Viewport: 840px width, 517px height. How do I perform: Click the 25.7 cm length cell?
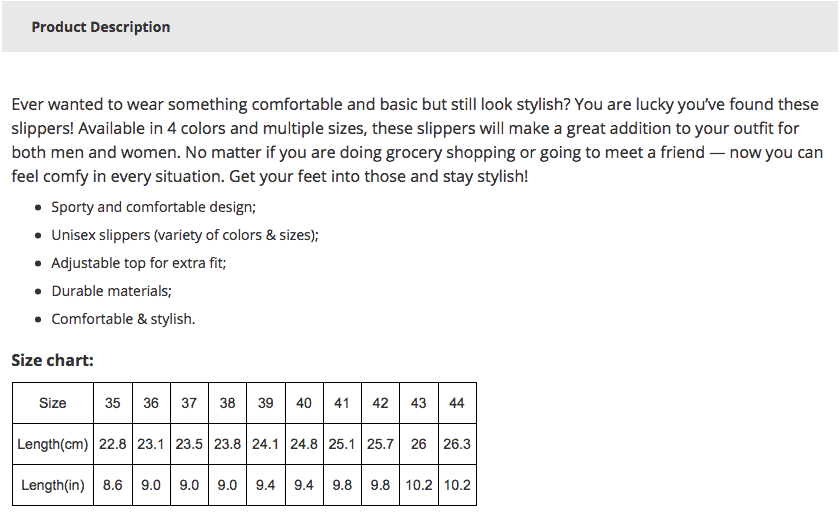[380, 444]
